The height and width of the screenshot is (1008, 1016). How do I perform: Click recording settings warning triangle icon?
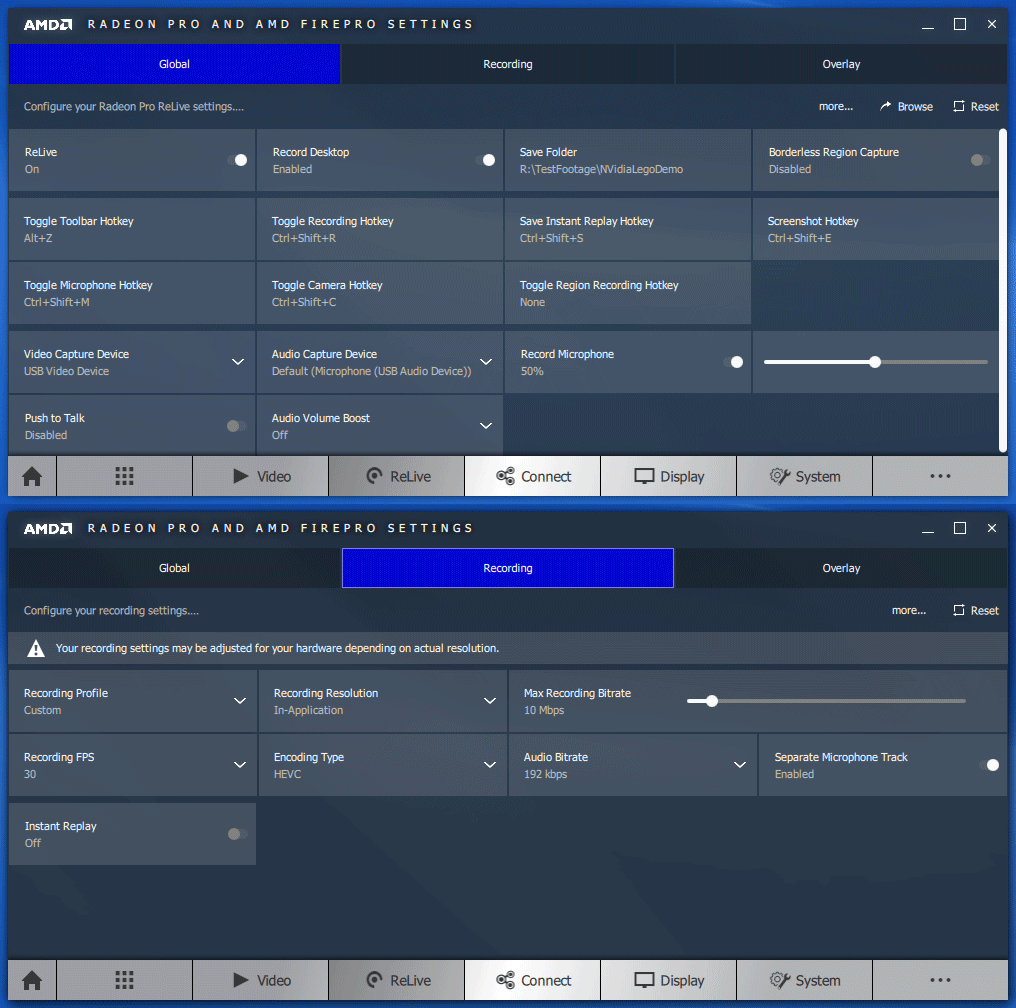click(x=36, y=648)
